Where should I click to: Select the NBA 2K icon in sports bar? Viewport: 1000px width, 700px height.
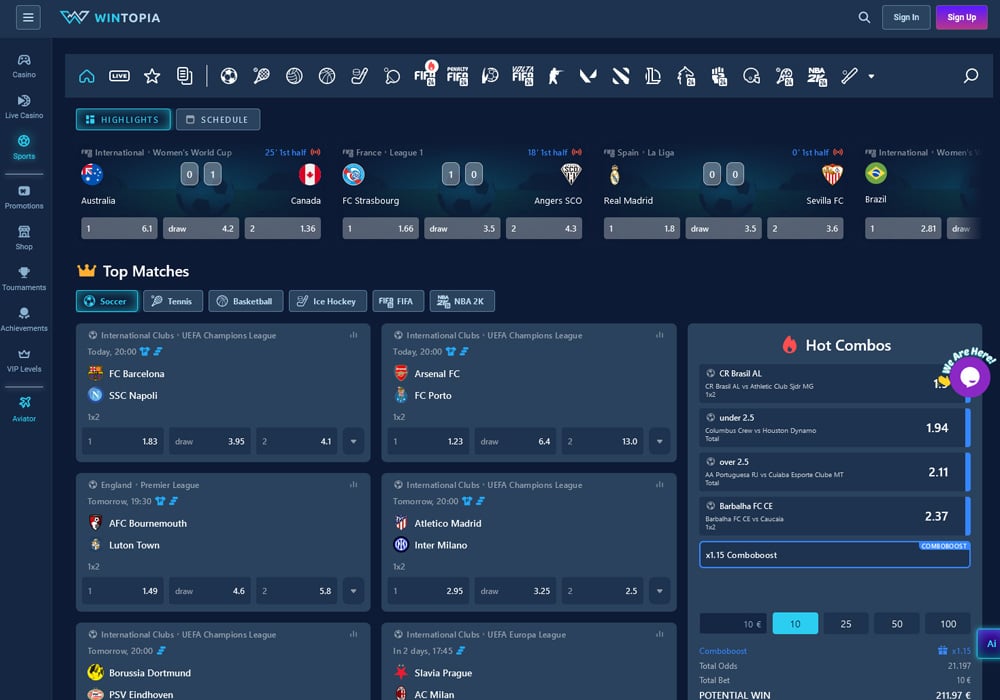[817, 77]
